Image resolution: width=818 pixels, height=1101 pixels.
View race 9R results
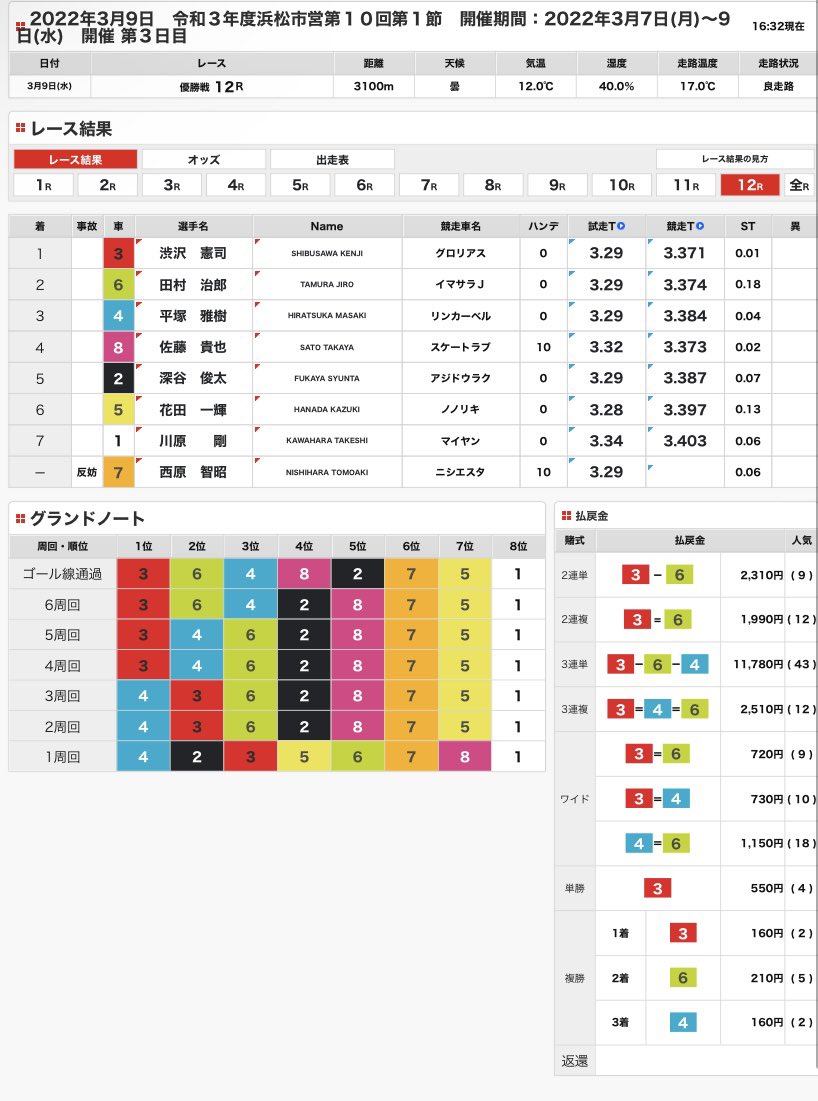tap(556, 185)
